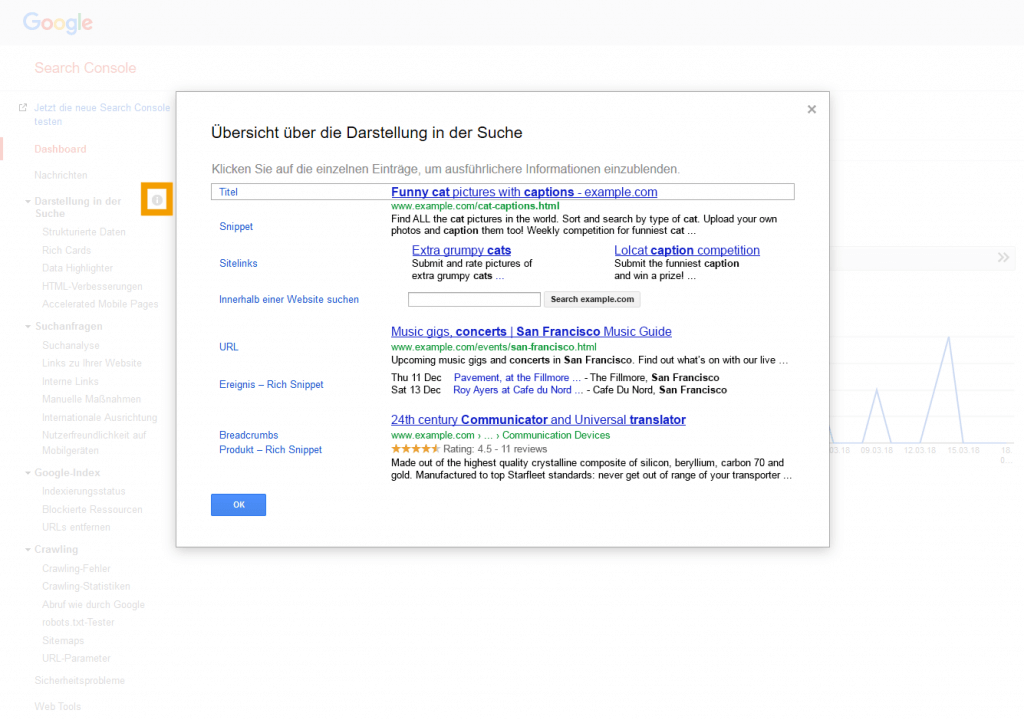This screenshot has width=1024, height=720.
Task: Open Abruf wie durch Google
Action: point(93,605)
